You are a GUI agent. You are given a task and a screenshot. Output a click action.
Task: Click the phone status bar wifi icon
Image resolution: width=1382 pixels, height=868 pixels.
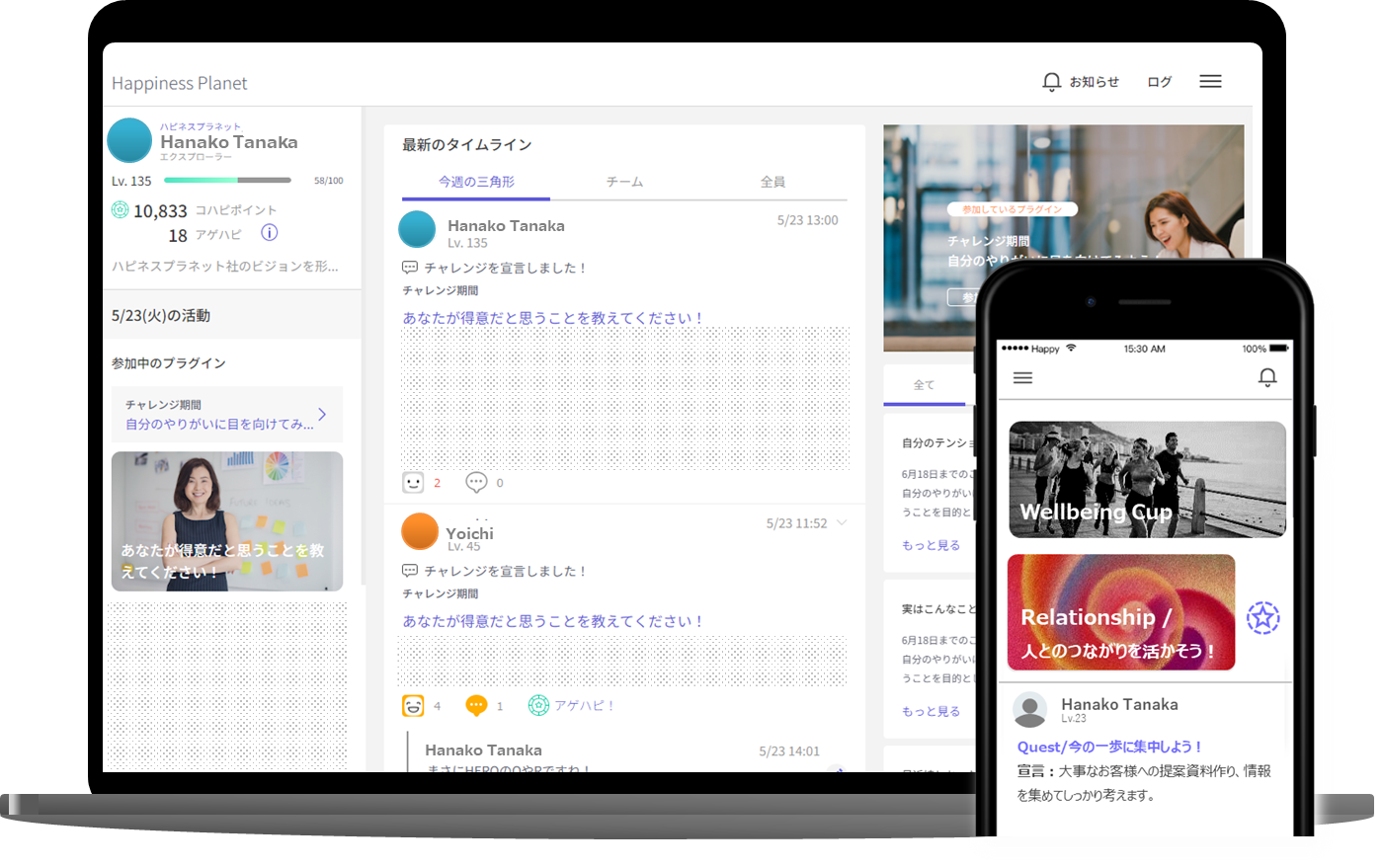click(1071, 348)
